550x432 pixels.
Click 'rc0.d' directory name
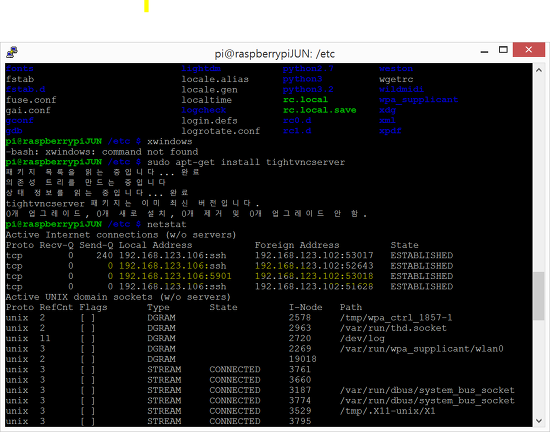pos(297,121)
